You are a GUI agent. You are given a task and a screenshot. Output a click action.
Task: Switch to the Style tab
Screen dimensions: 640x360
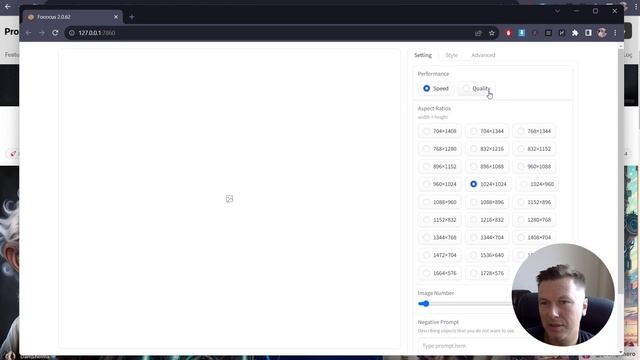coord(451,55)
